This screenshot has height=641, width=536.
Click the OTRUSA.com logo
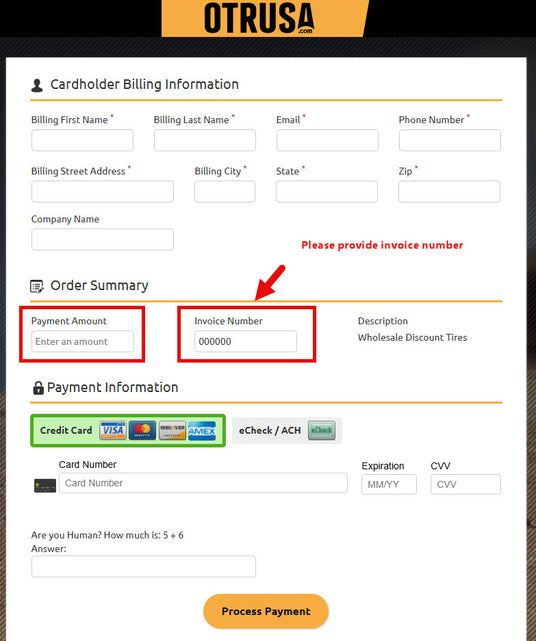pyautogui.click(x=259, y=18)
